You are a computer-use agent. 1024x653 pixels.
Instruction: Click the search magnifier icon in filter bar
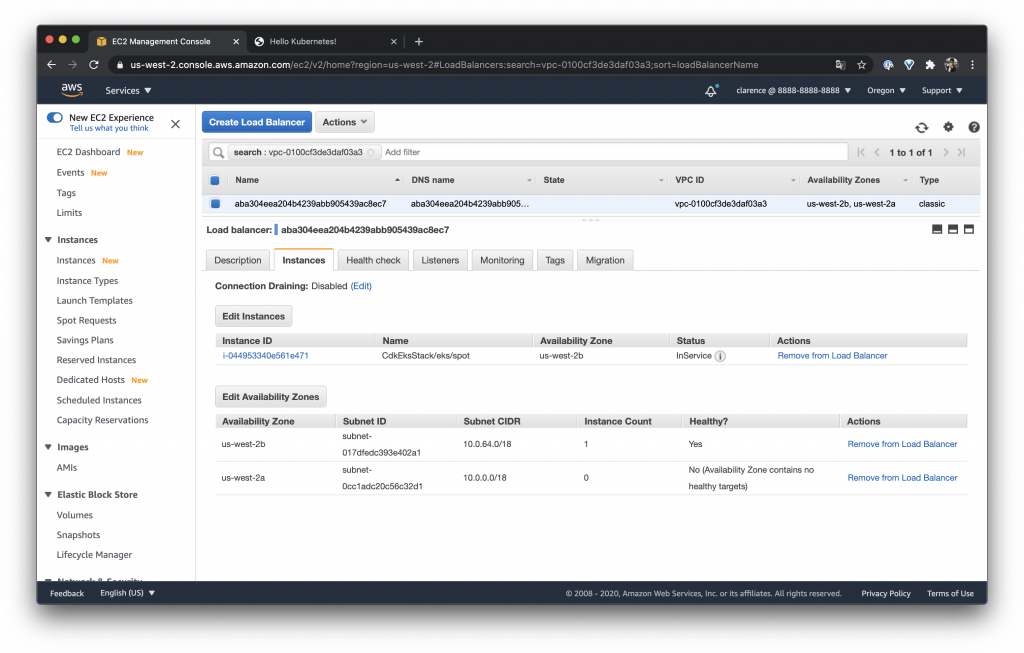(x=218, y=152)
